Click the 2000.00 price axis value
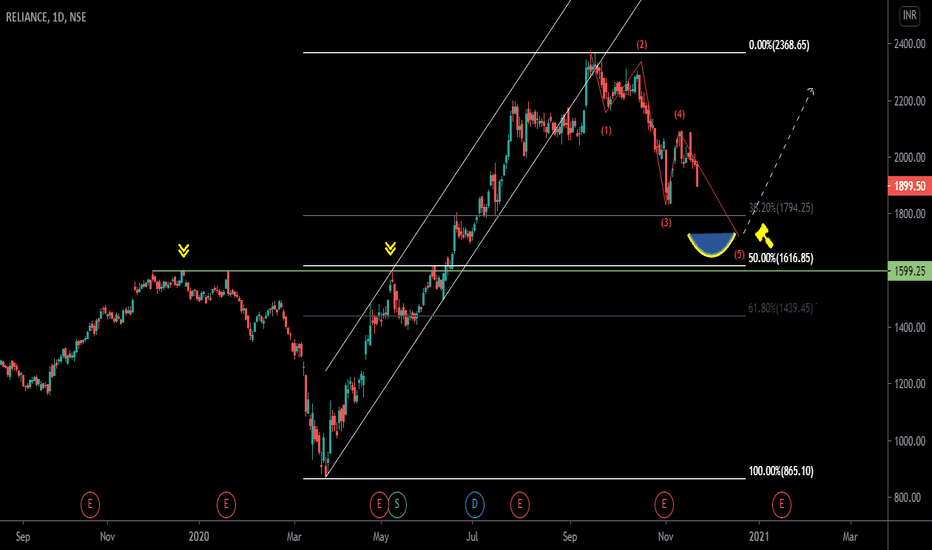Image resolution: width=932 pixels, height=550 pixels. point(909,158)
